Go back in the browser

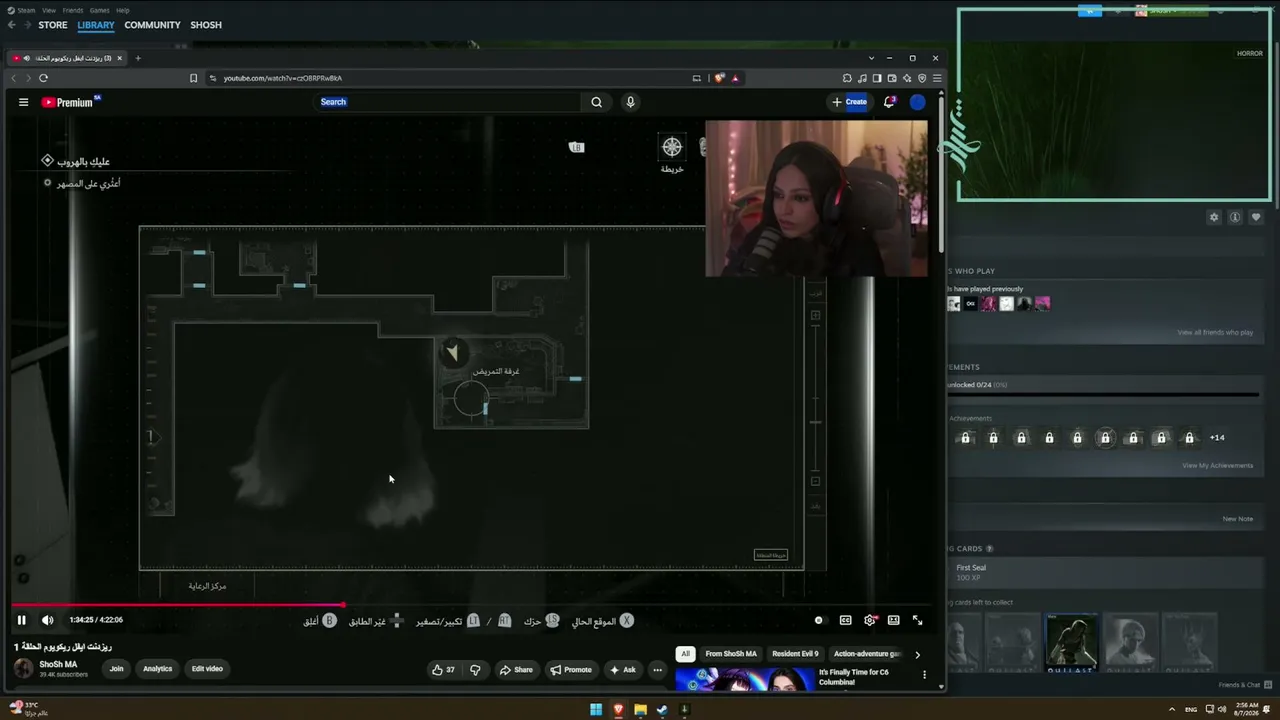pyautogui.click(x=14, y=78)
